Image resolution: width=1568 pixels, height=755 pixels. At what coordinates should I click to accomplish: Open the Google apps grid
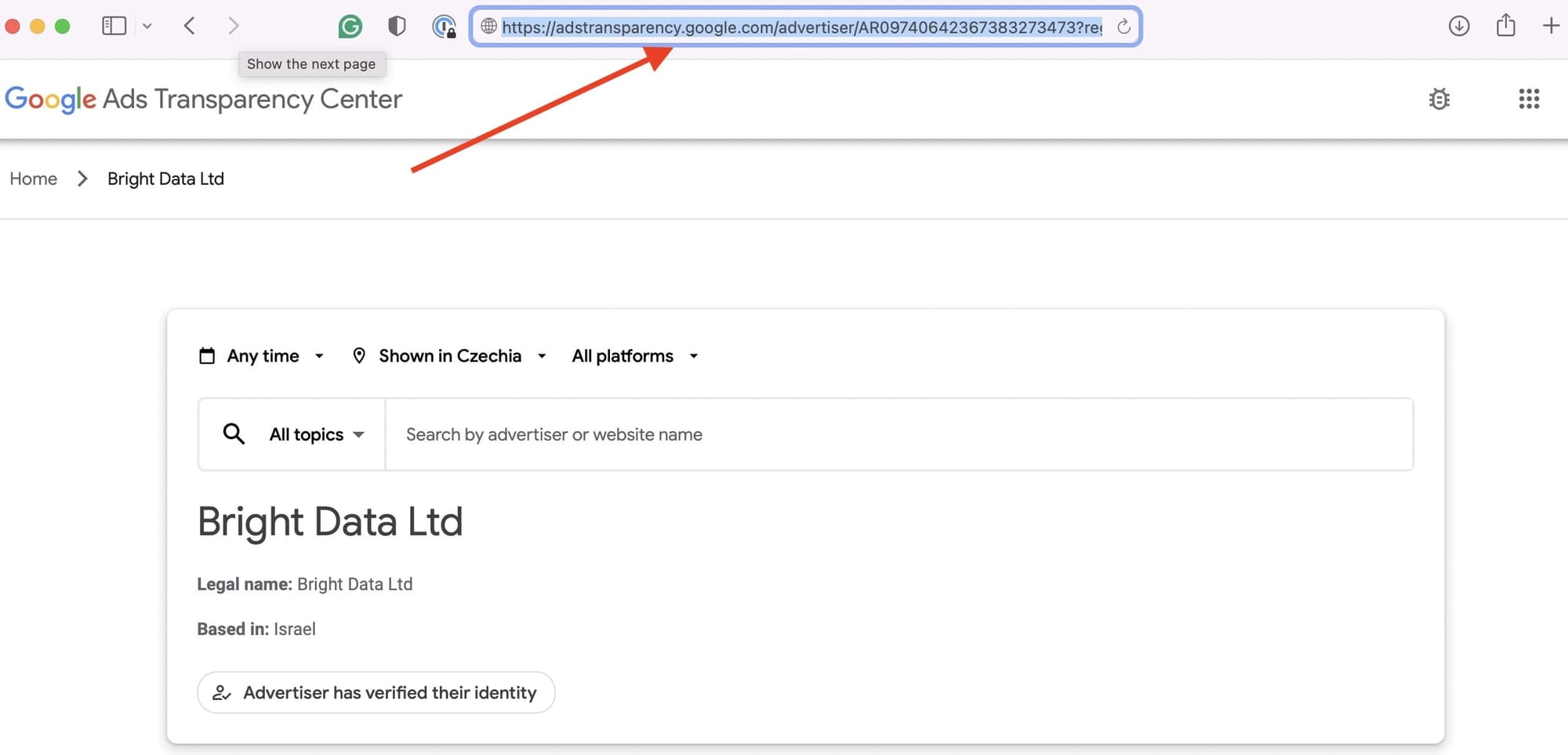1529,99
